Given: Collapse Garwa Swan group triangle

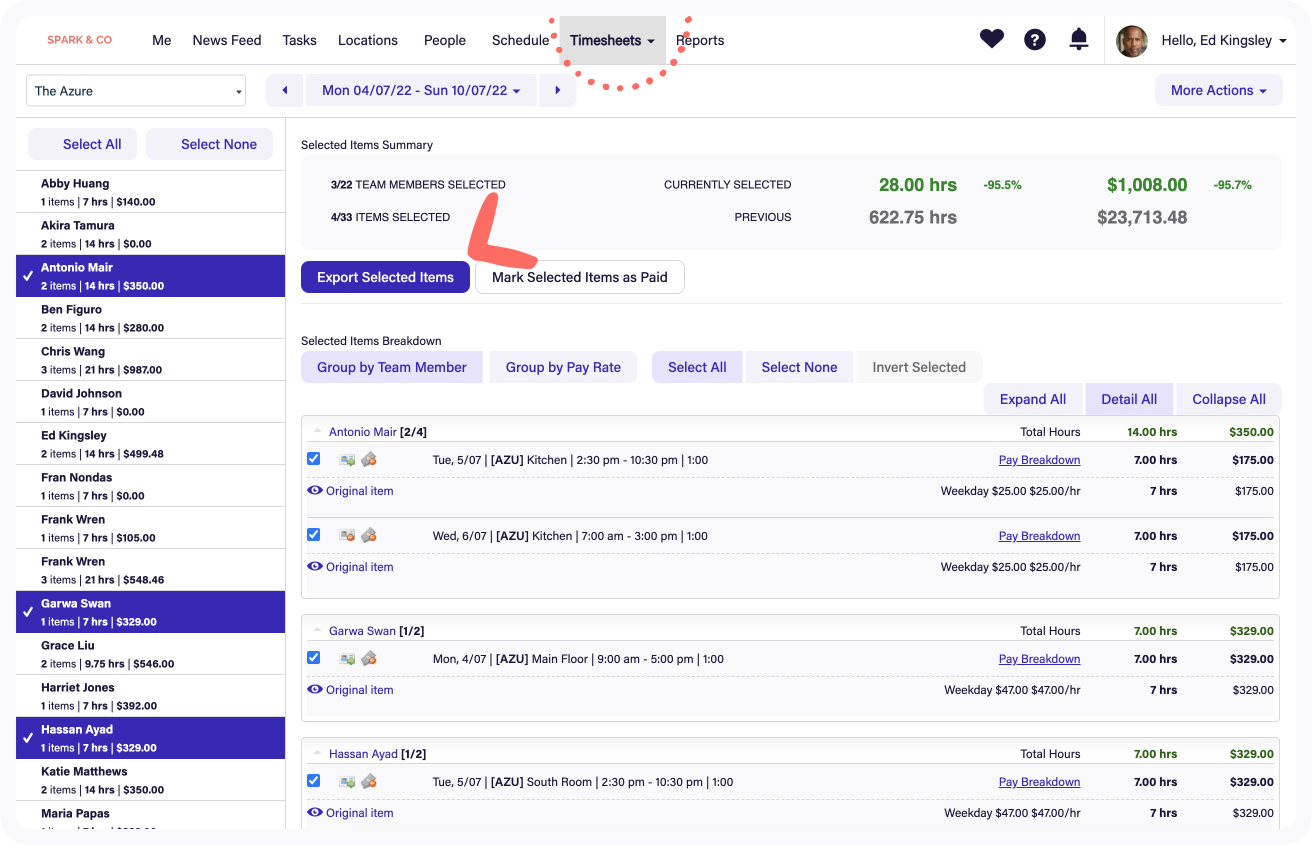Looking at the screenshot, I should pos(318,631).
